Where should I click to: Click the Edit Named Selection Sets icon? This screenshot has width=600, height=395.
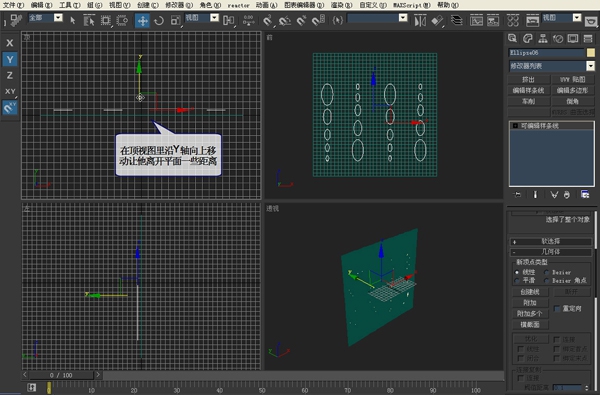coord(337,20)
